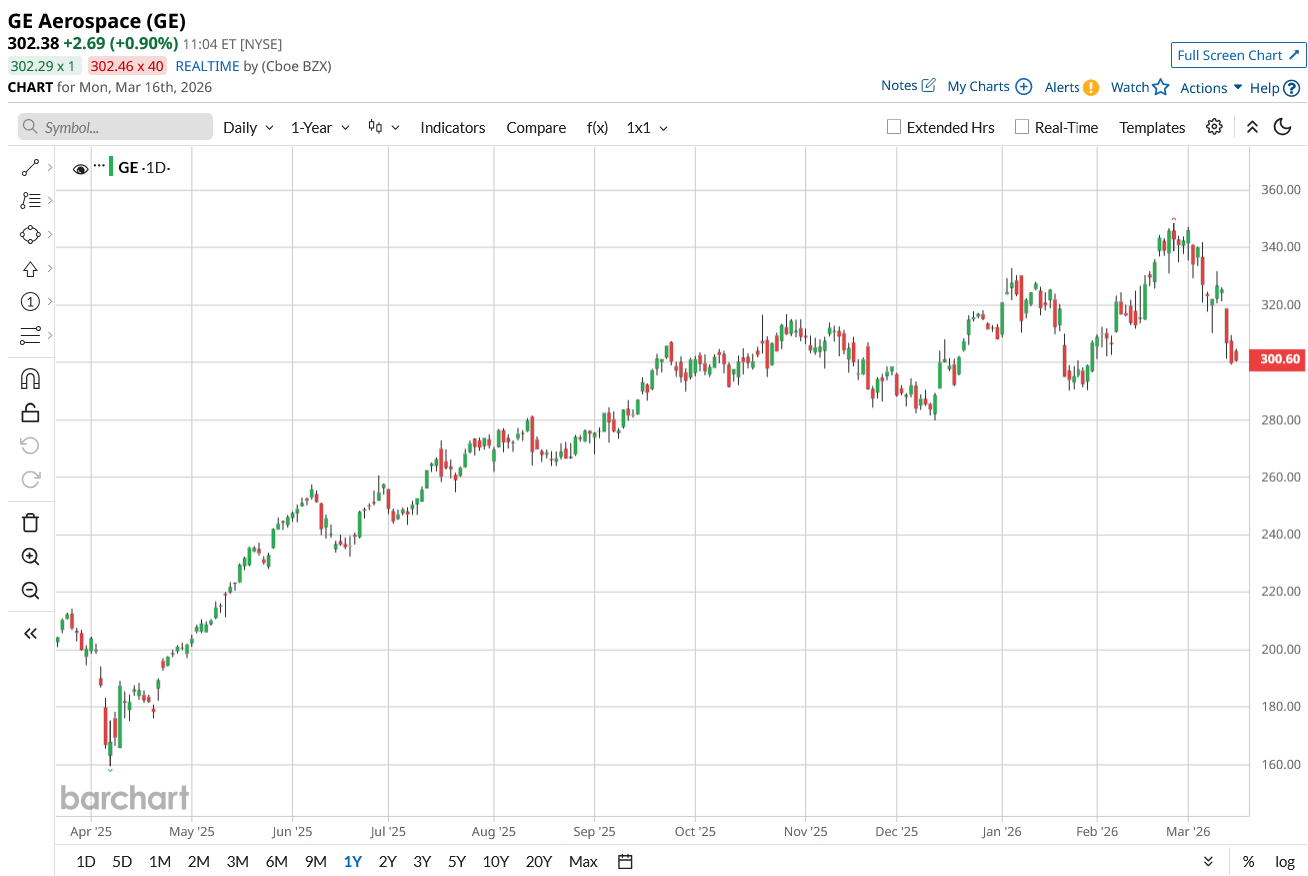Open Full Screen Chart
Image resolution: width=1308 pixels, height=876 pixels.
1238,55
